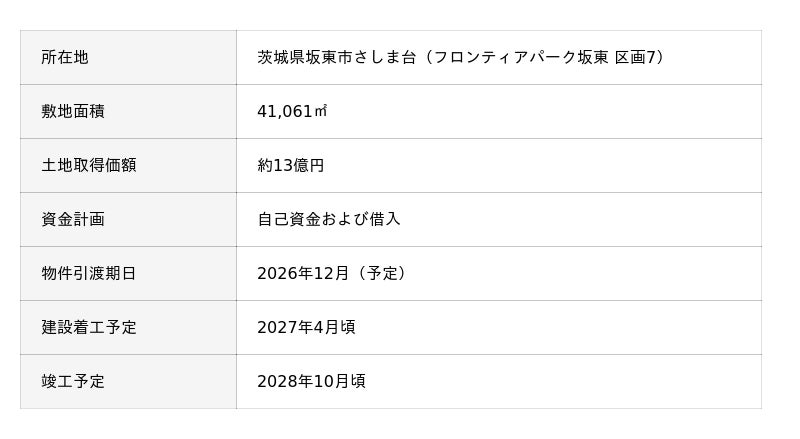
Task: Select the 資金計画 row header
Action: [x=73, y=220]
